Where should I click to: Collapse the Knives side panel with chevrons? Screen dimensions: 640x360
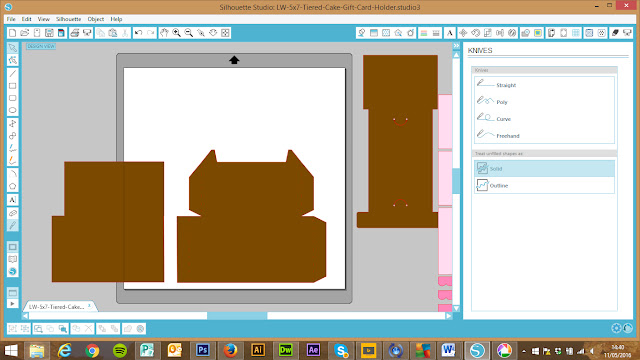(x=456, y=46)
